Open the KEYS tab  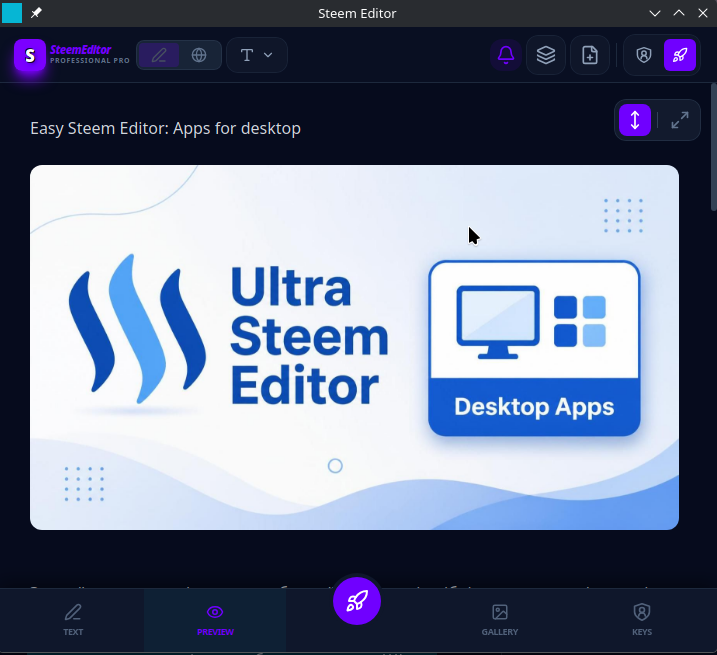(x=642, y=620)
